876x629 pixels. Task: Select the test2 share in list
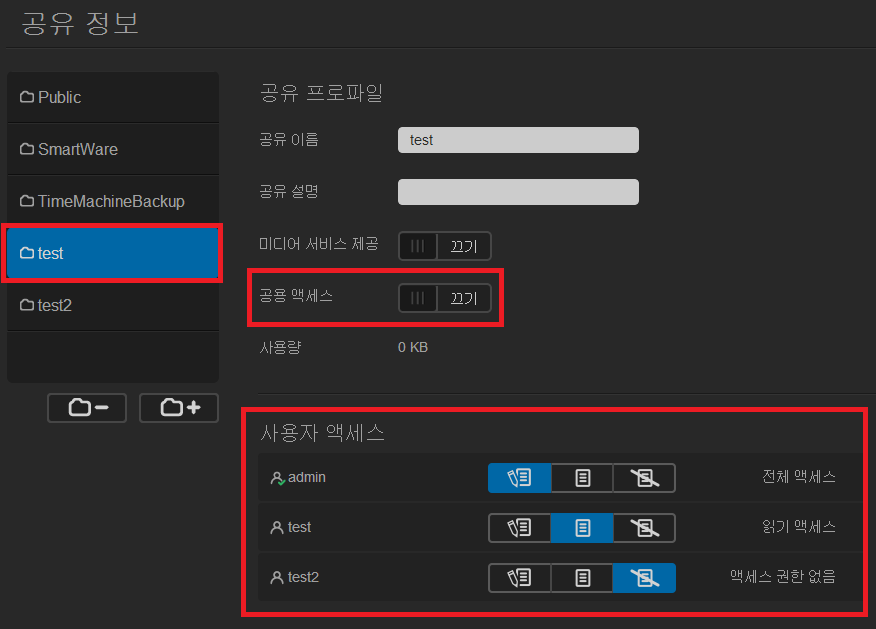[x=112, y=305]
